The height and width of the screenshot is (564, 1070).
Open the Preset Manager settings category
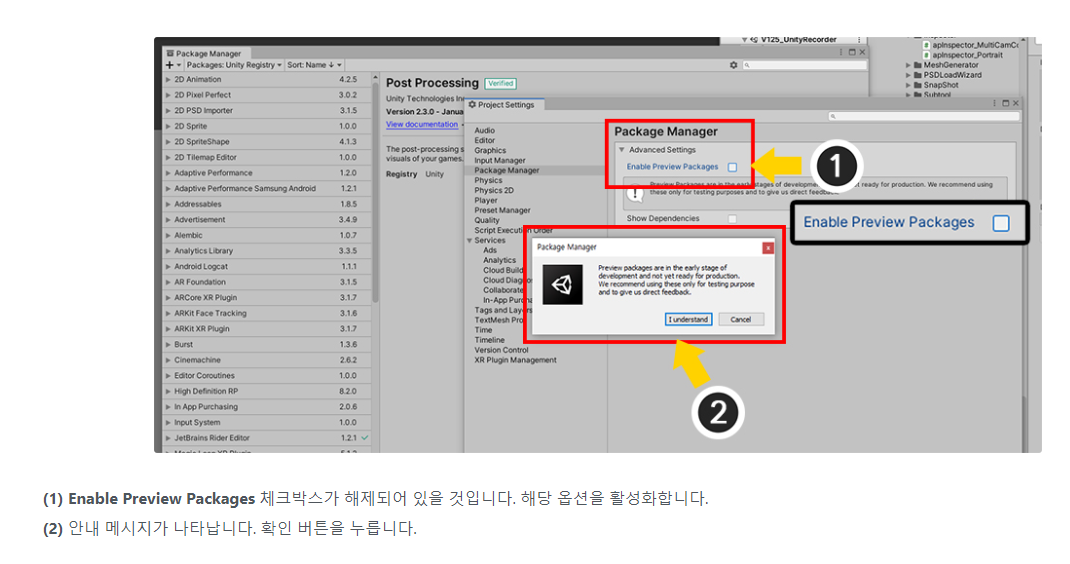click(x=502, y=210)
